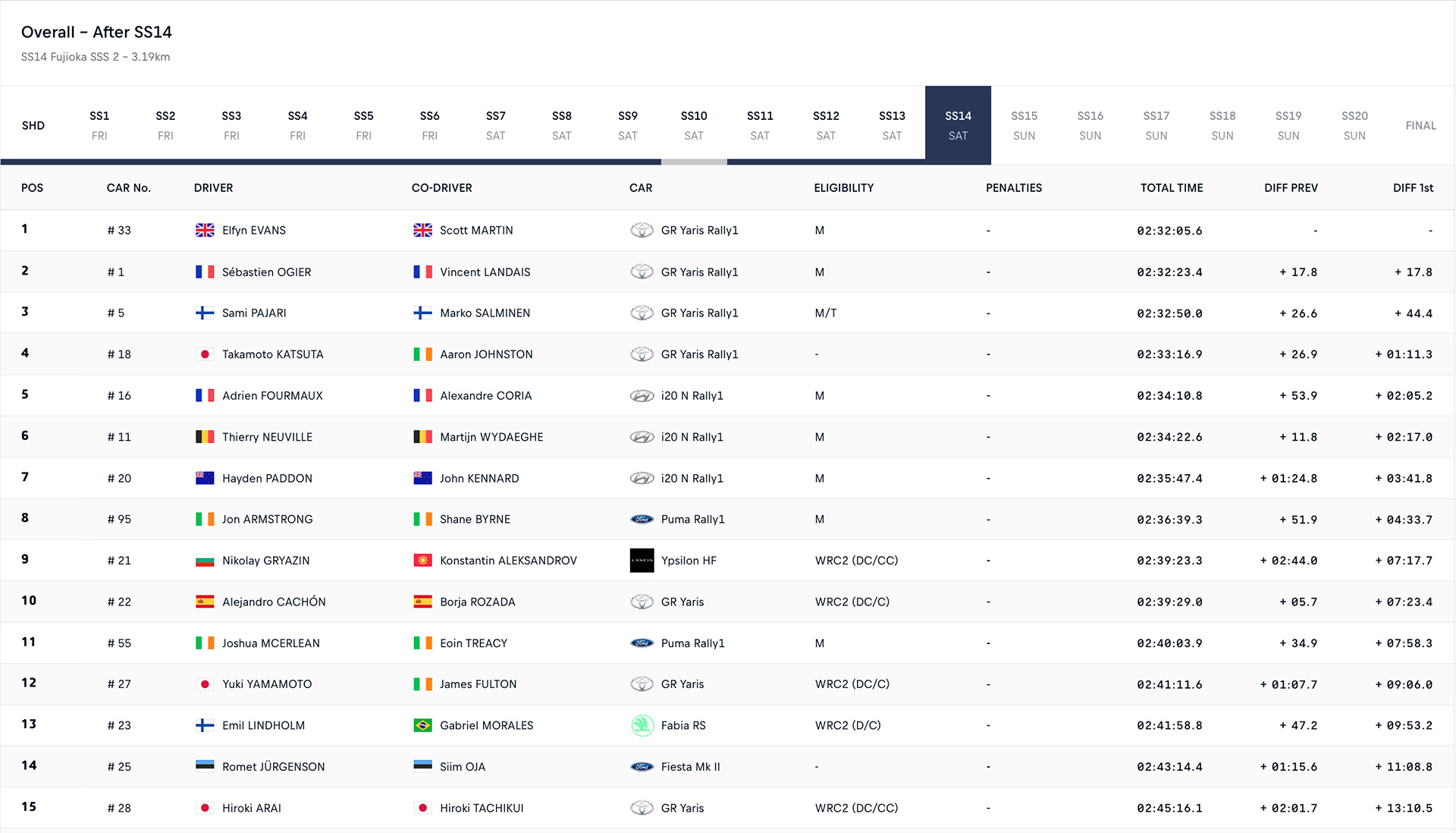Click diff prev + 02:44.0
This screenshot has height=833, width=1456.
tap(1288, 561)
